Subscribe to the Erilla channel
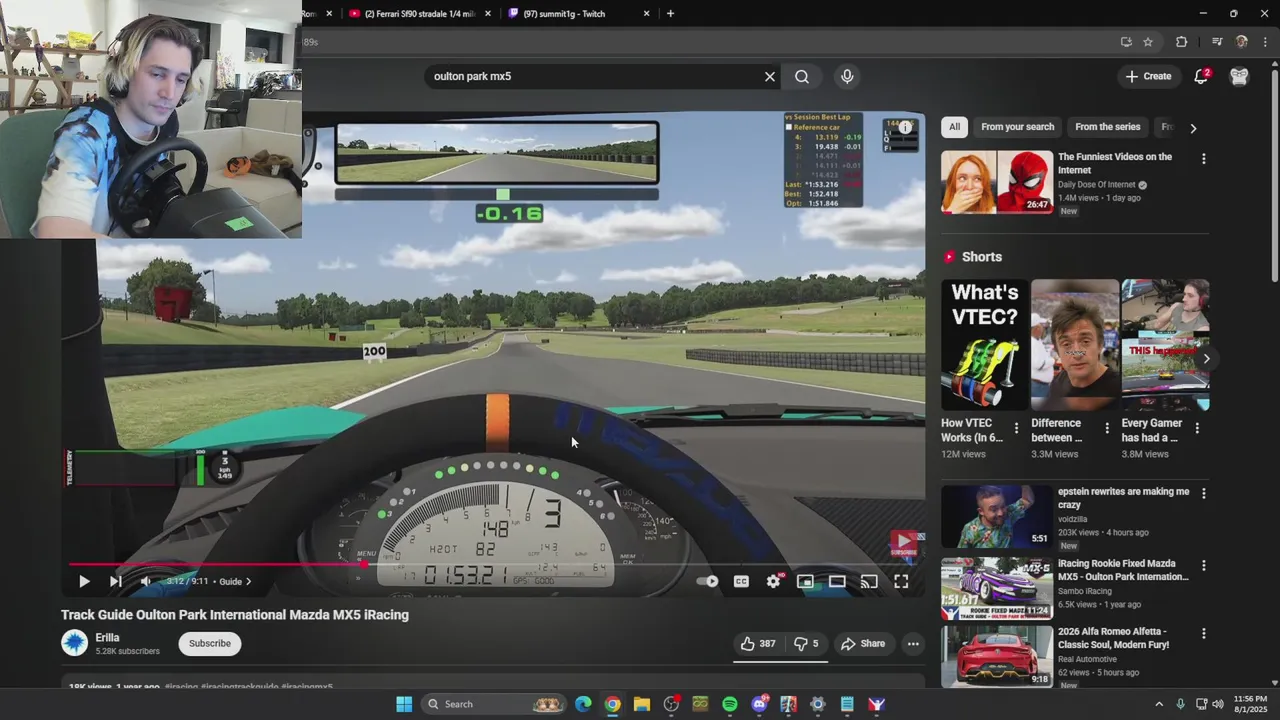The image size is (1280, 720). 210,643
